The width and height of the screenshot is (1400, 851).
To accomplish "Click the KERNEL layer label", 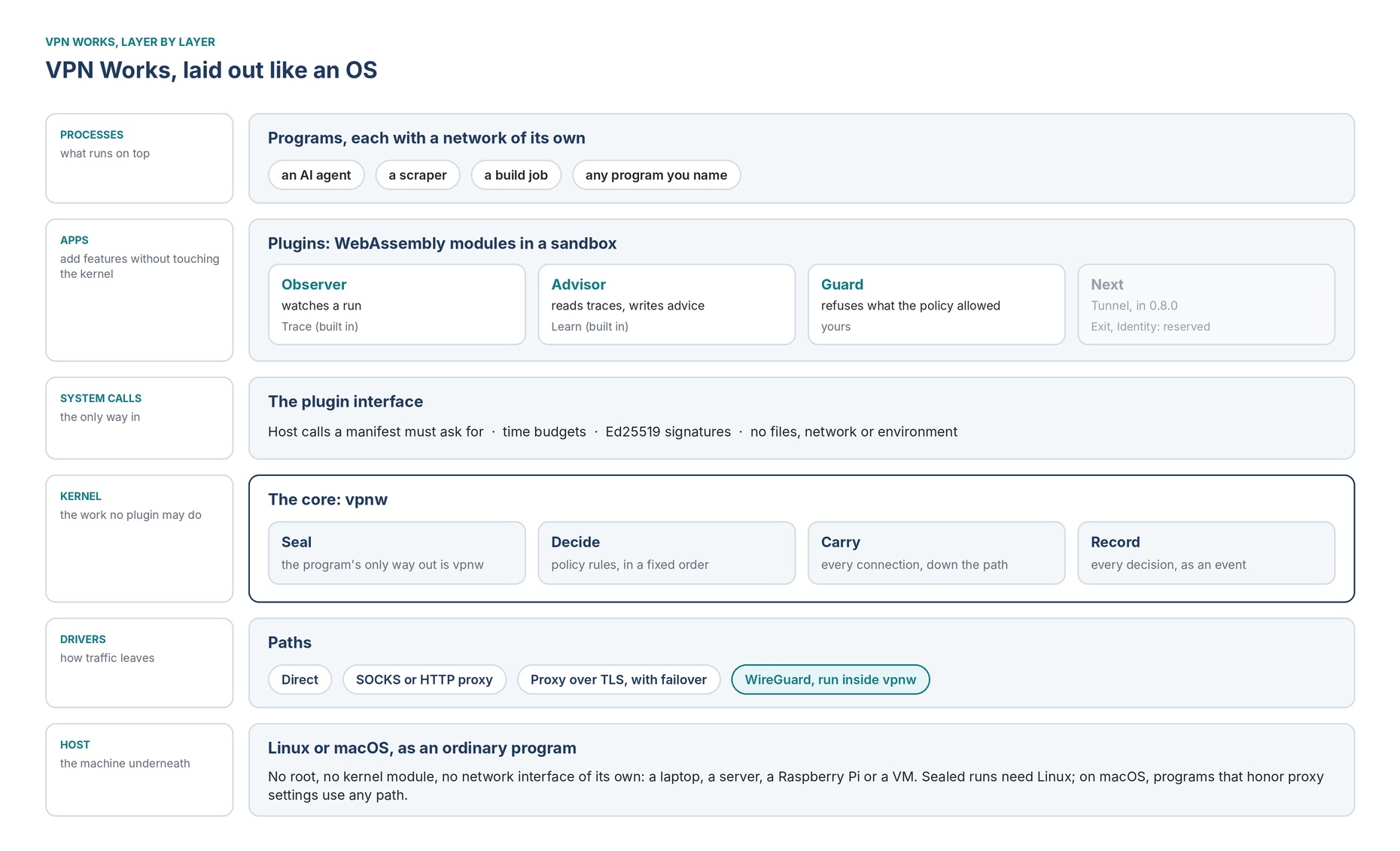I will click(x=81, y=496).
